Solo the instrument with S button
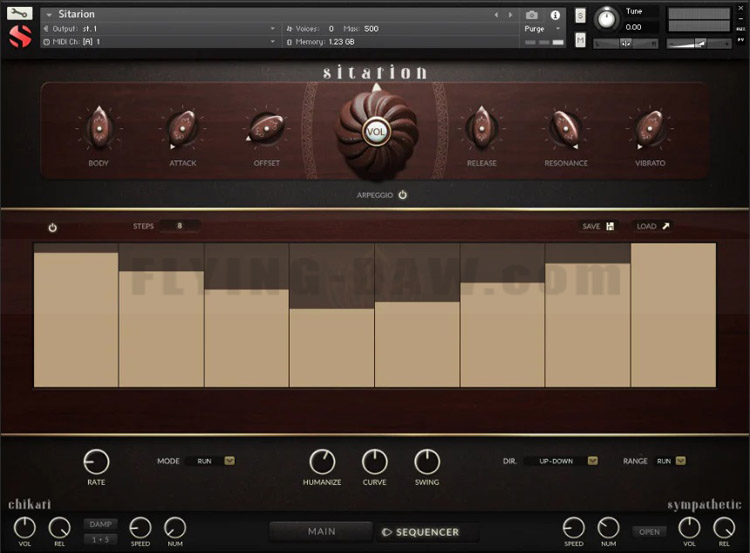 click(x=580, y=16)
